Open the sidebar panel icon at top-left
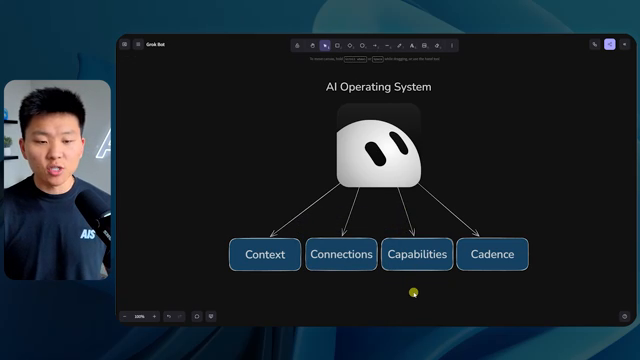 (x=125, y=44)
